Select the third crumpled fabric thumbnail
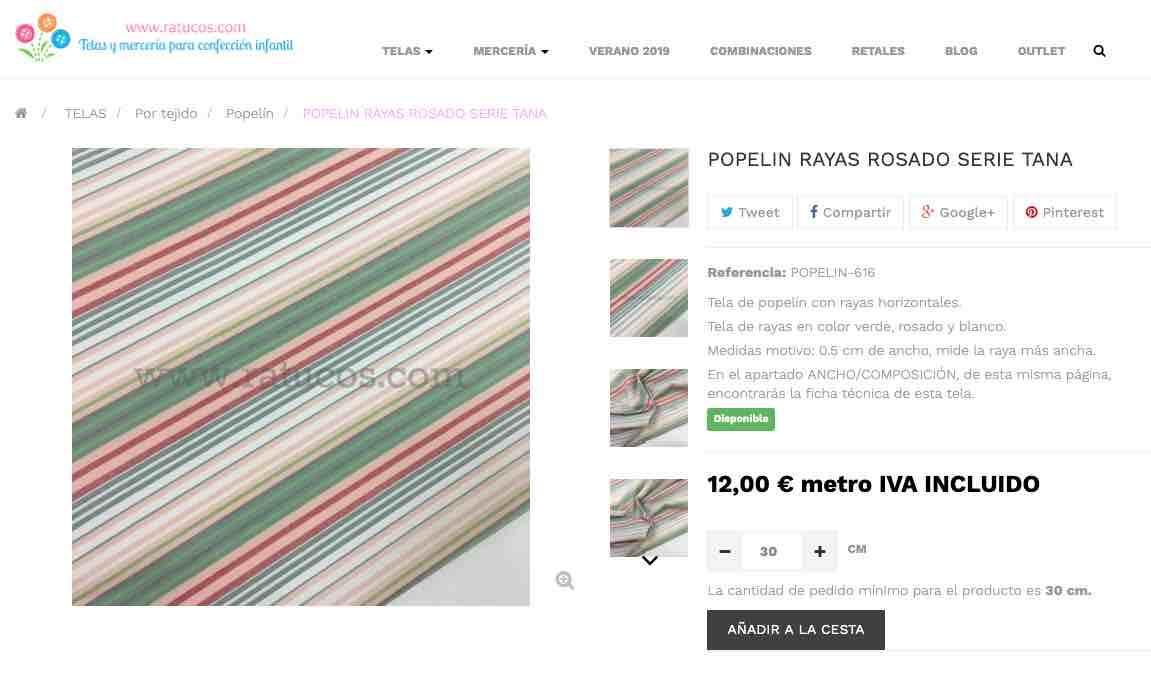Screen dimensions: 1151x681 pos(649,408)
